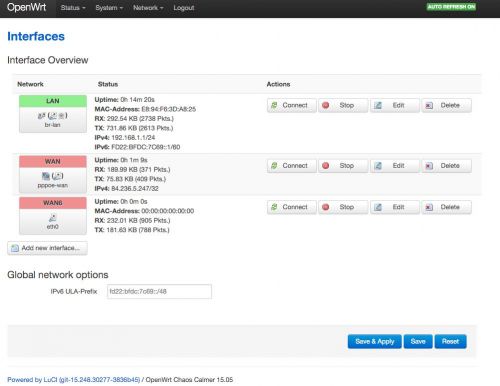Screen dimensions: 500x386
Task: Stop the WAN interface
Action: point(343,166)
